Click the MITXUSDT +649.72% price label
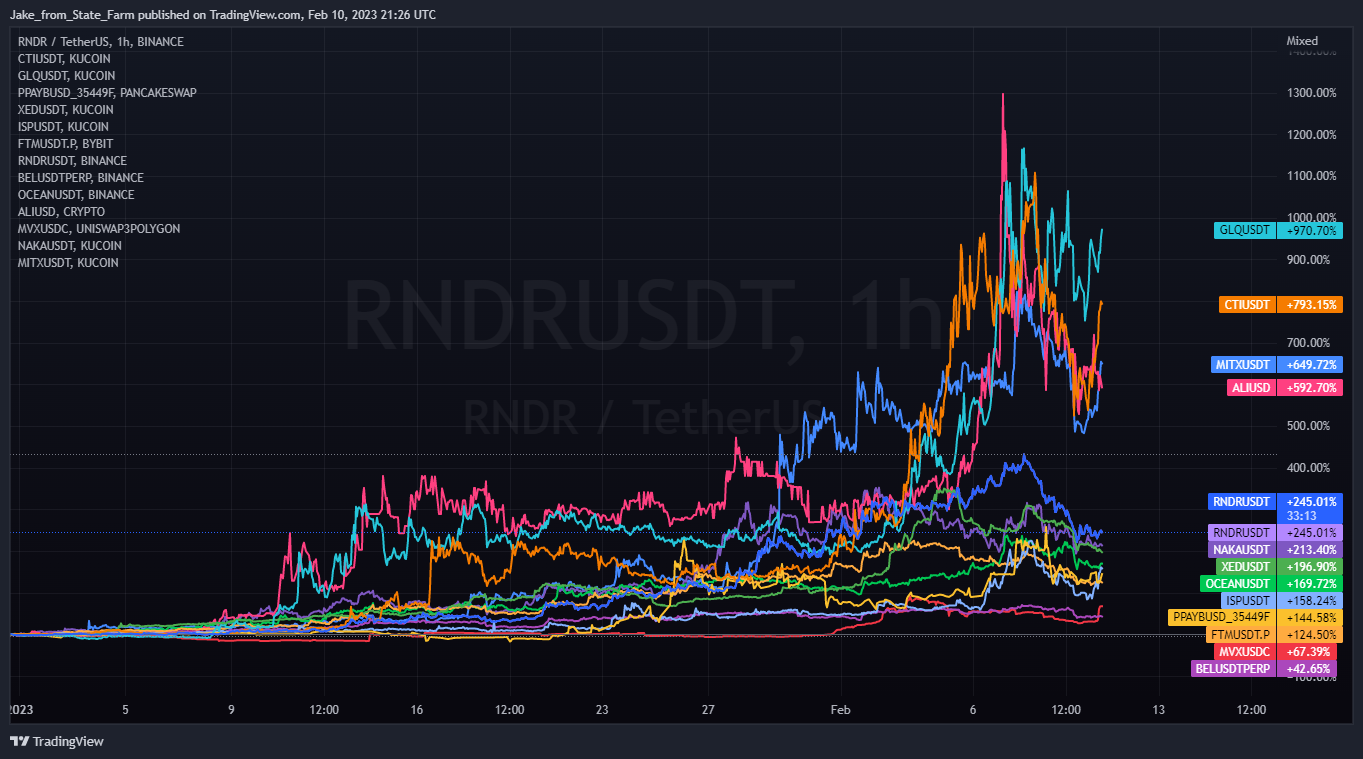1363x759 pixels. (1276, 365)
